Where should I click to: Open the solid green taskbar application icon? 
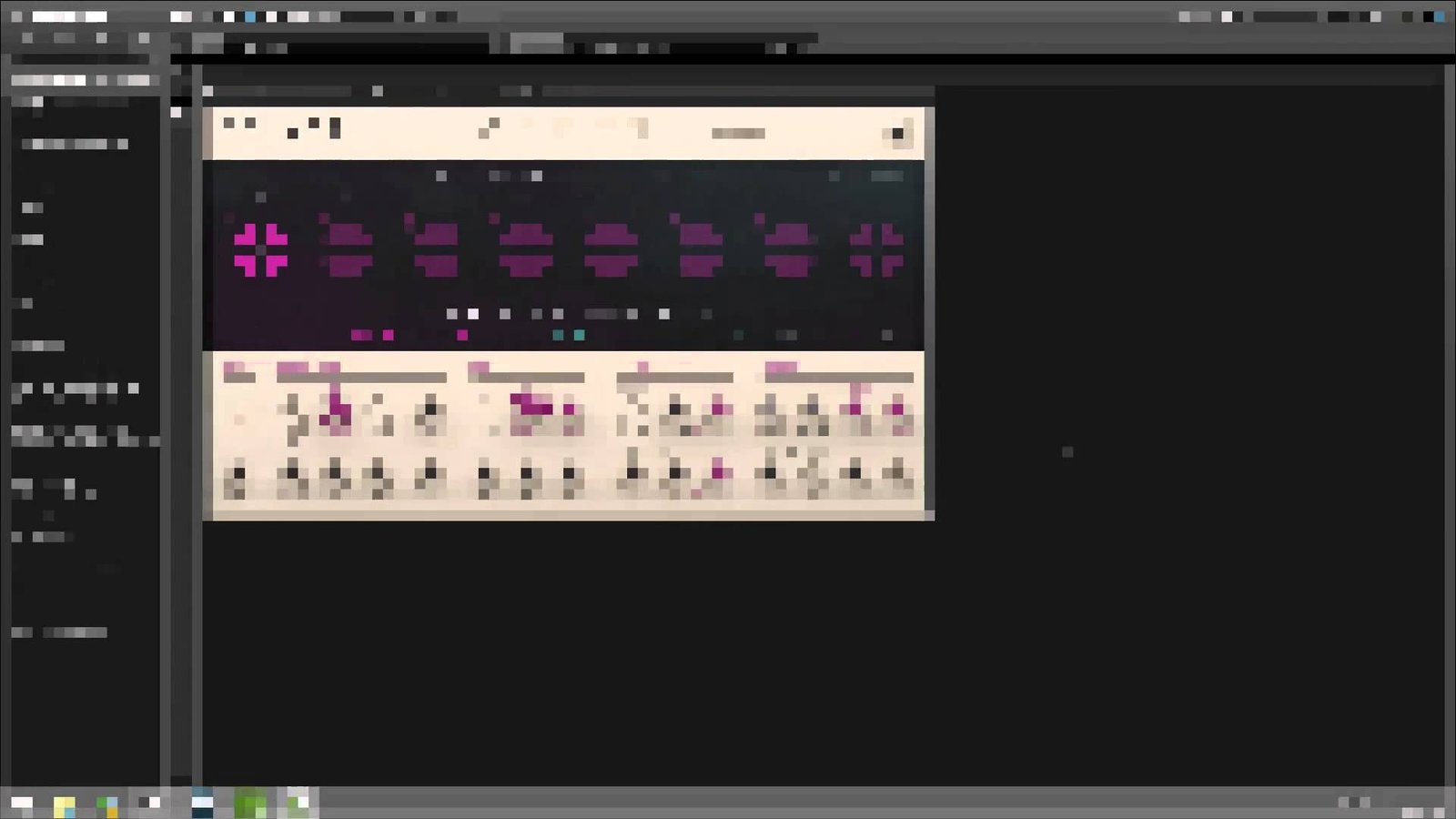(250, 804)
